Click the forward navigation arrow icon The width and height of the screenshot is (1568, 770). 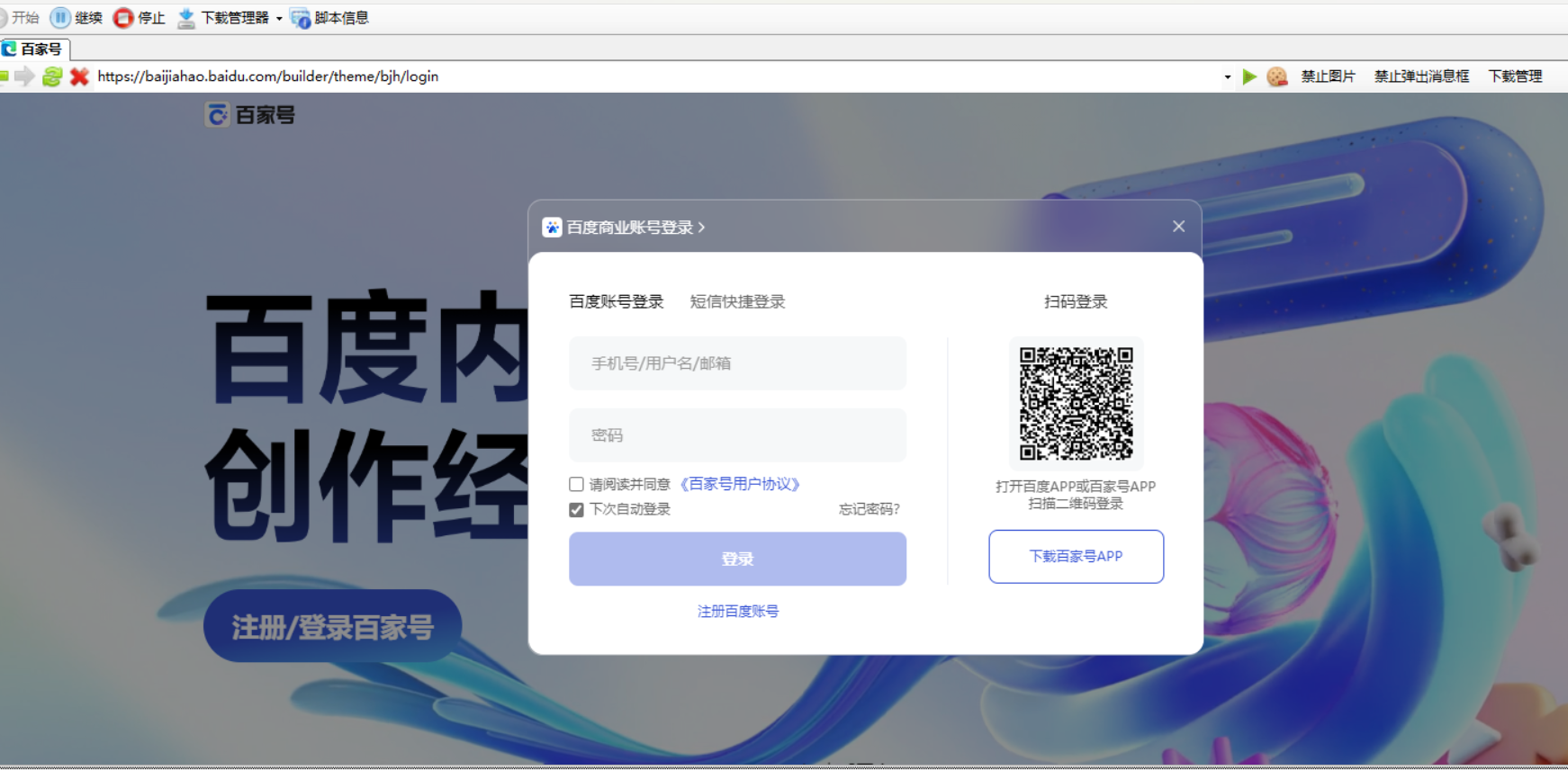[25, 76]
